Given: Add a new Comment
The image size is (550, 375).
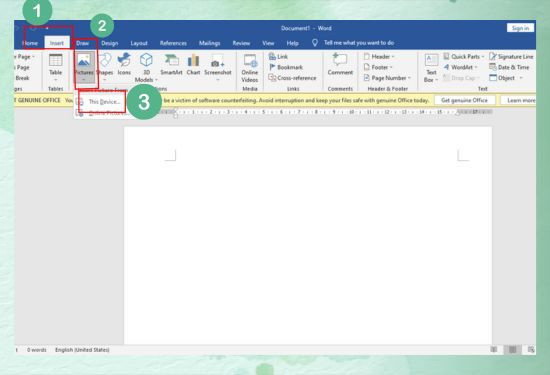Looking at the screenshot, I should click(340, 65).
